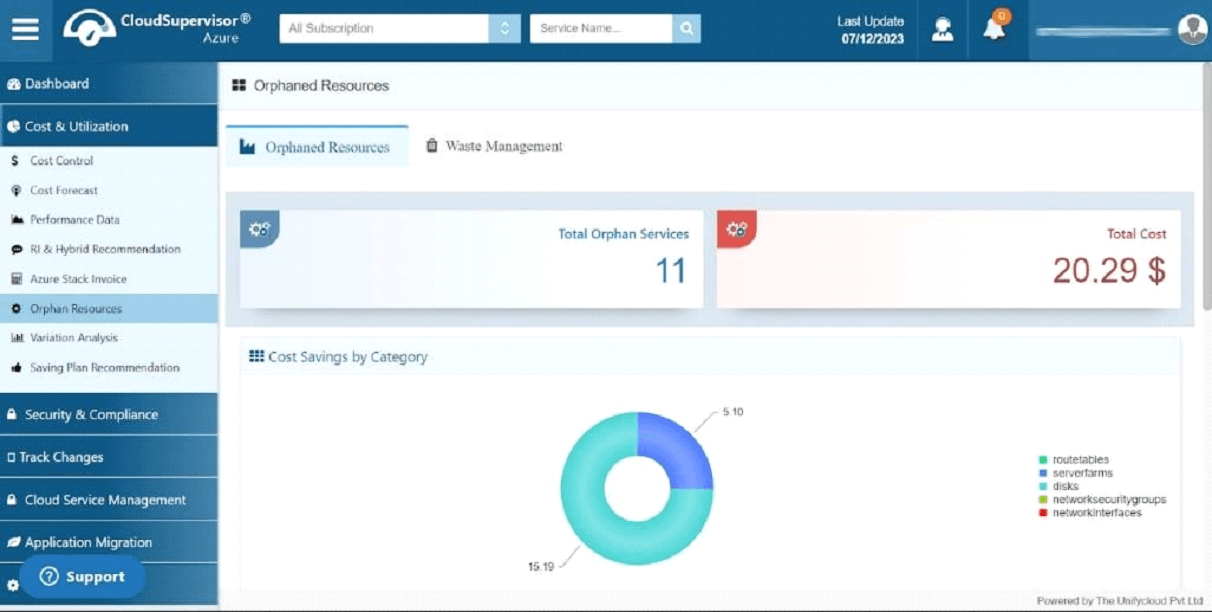Viewport: 1212px width, 612px height.
Task: Toggle routetables legend swatch
Action: click(x=1043, y=460)
